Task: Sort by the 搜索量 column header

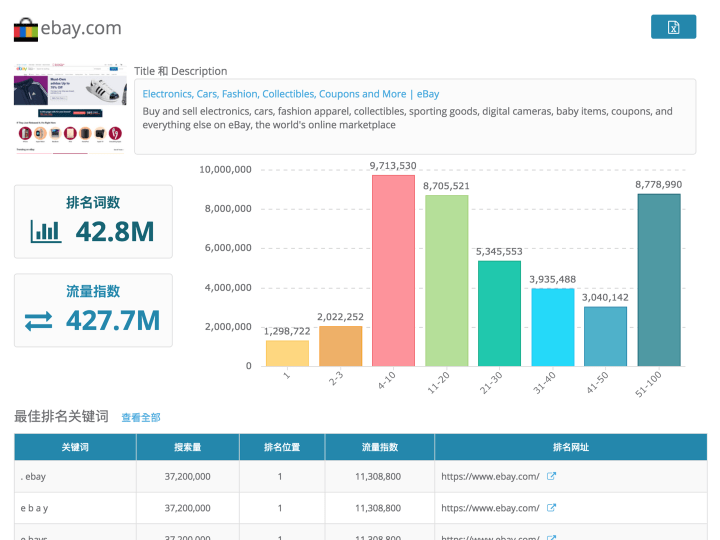Action: coord(188,447)
